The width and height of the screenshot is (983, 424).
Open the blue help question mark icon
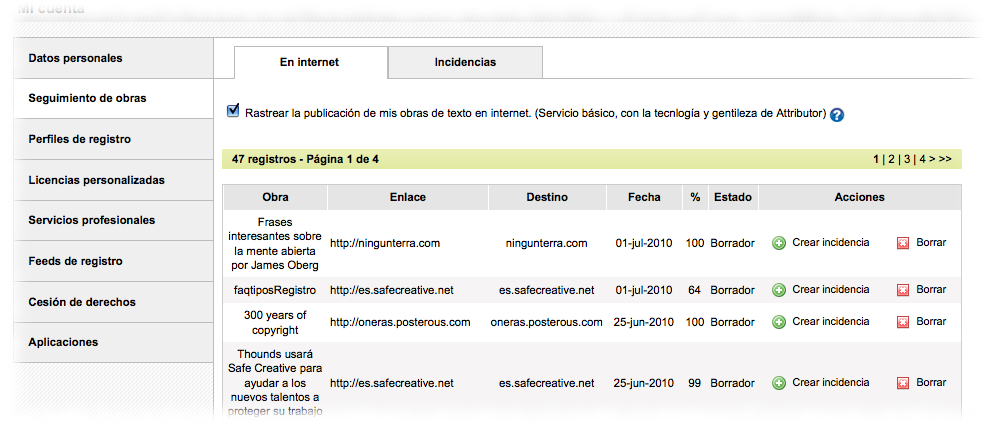click(x=837, y=115)
